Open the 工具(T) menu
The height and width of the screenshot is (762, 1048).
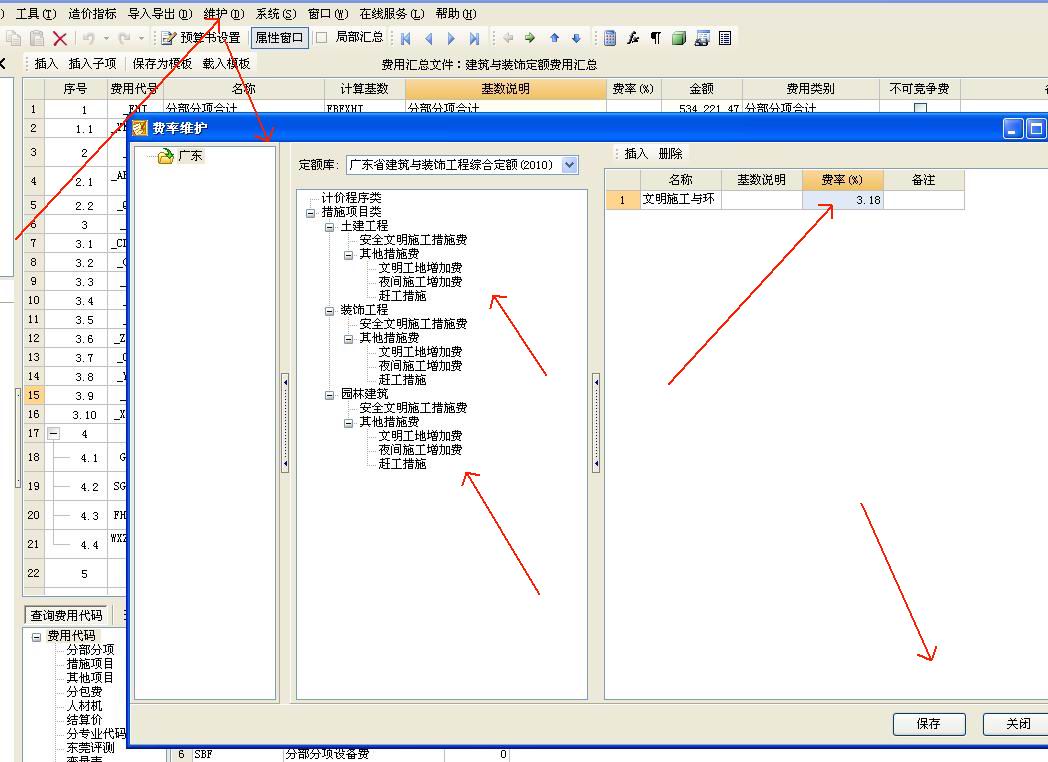tap(36, 13)
